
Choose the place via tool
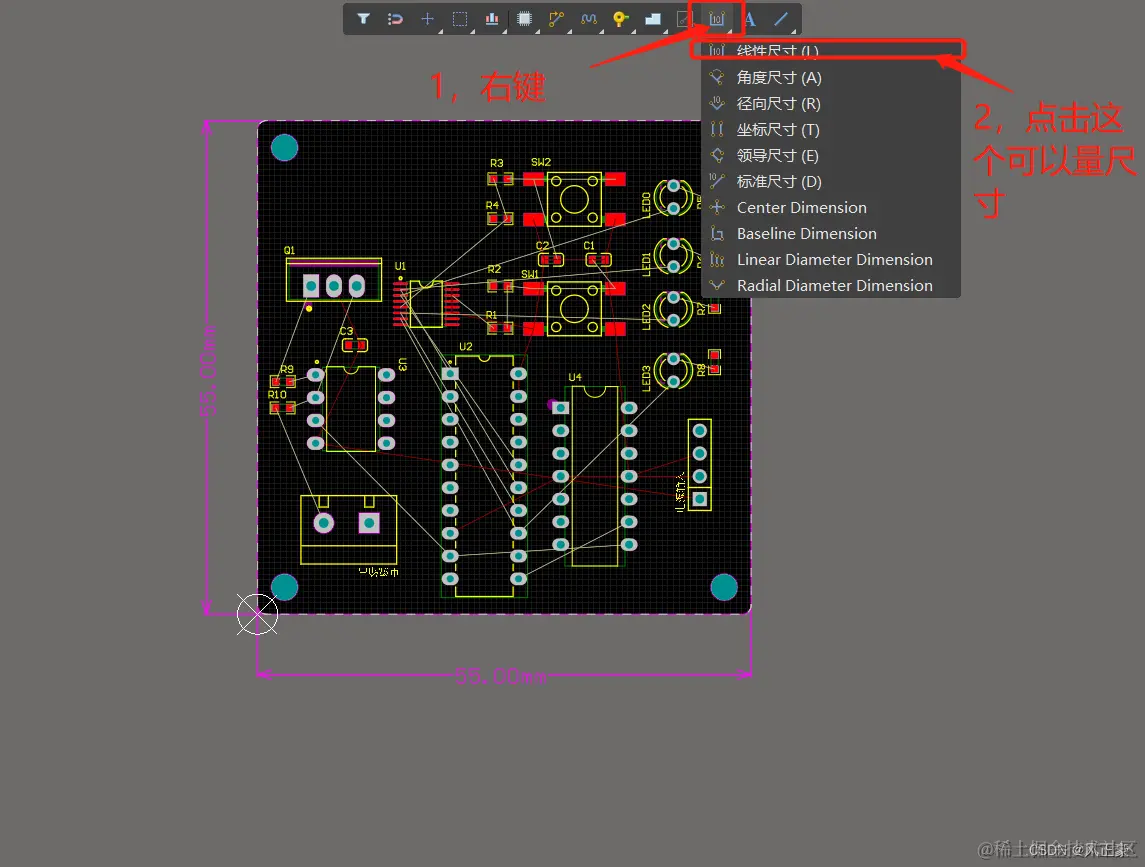pyautogui.click(x=621, y=19)
